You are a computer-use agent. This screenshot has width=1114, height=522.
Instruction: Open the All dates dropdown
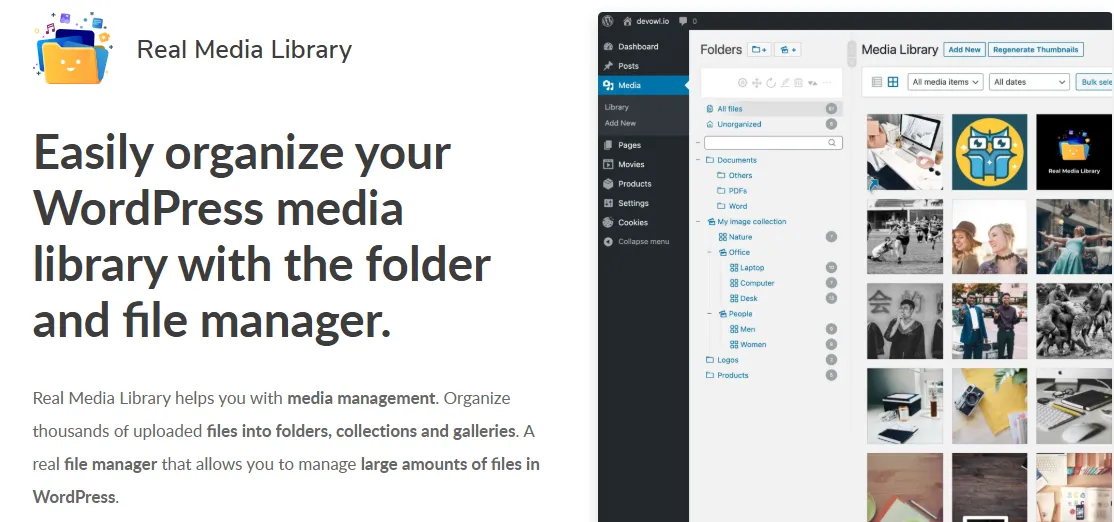click(x=1029, y=82)
